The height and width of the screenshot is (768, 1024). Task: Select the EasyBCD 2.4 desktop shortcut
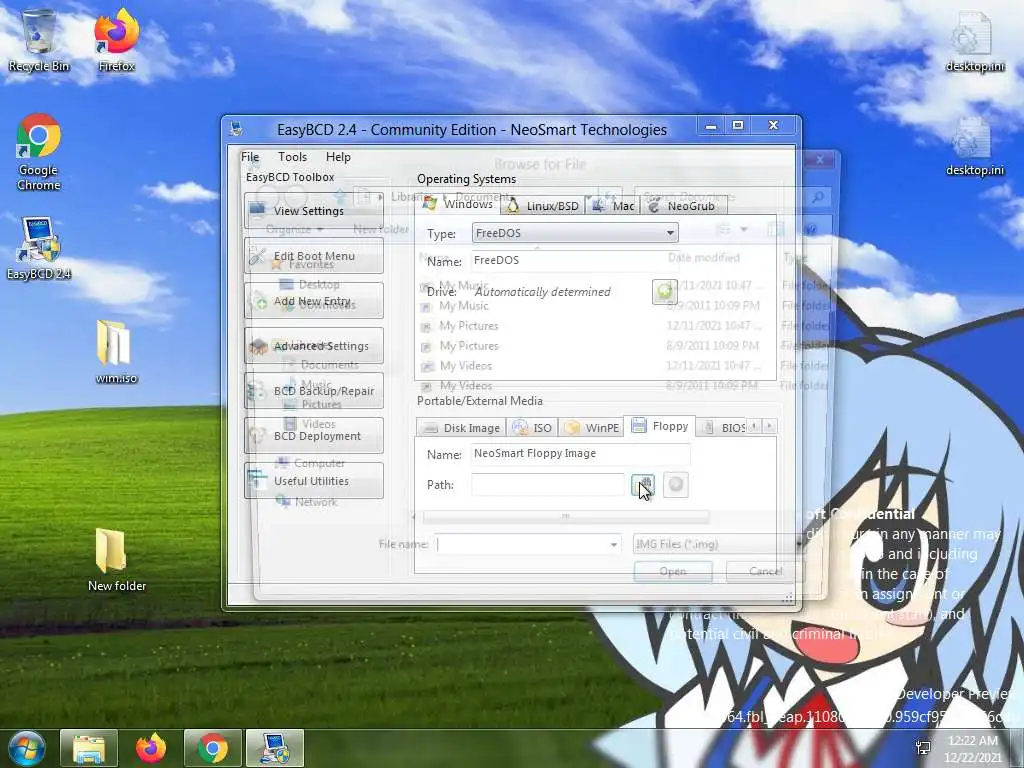(x=39, y=249)
